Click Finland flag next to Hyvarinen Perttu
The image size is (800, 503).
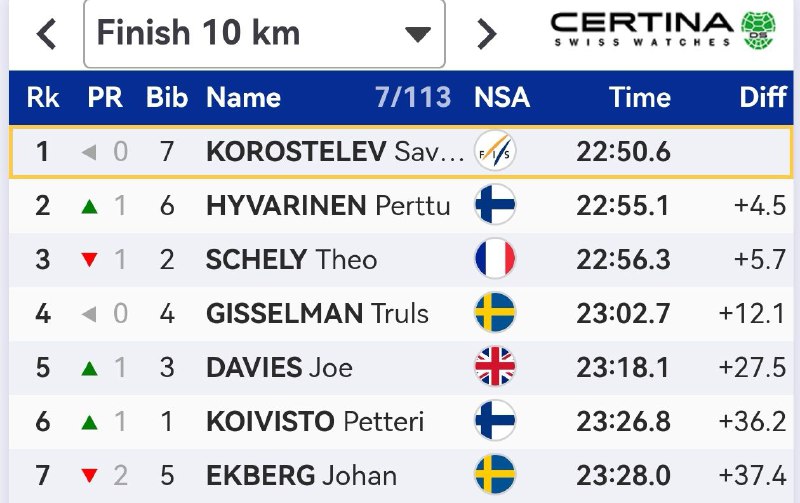click(x=495, y=205)
